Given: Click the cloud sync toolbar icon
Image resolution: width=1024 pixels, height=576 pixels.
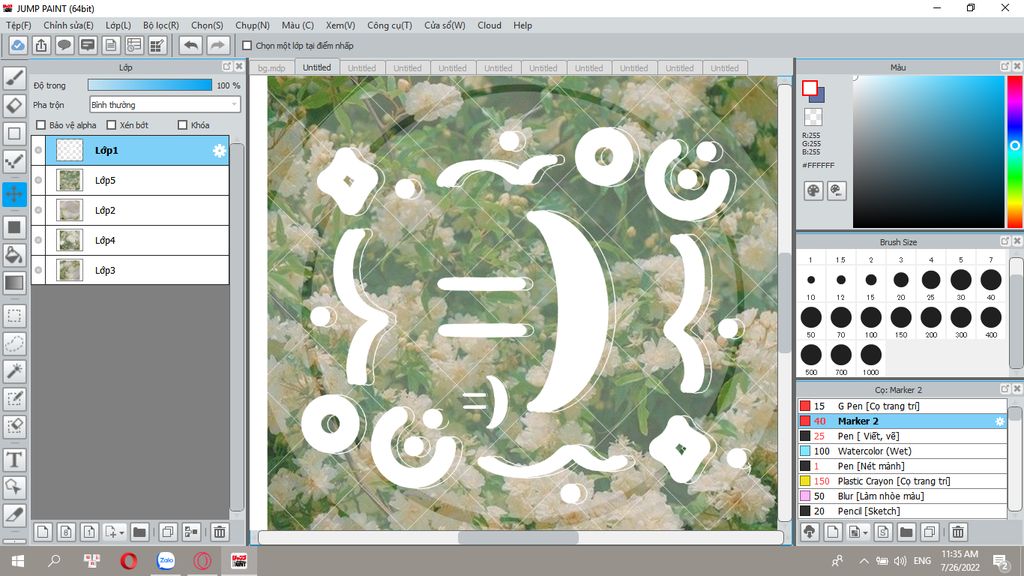Looking at the screenshot, I should pos(18,45).
